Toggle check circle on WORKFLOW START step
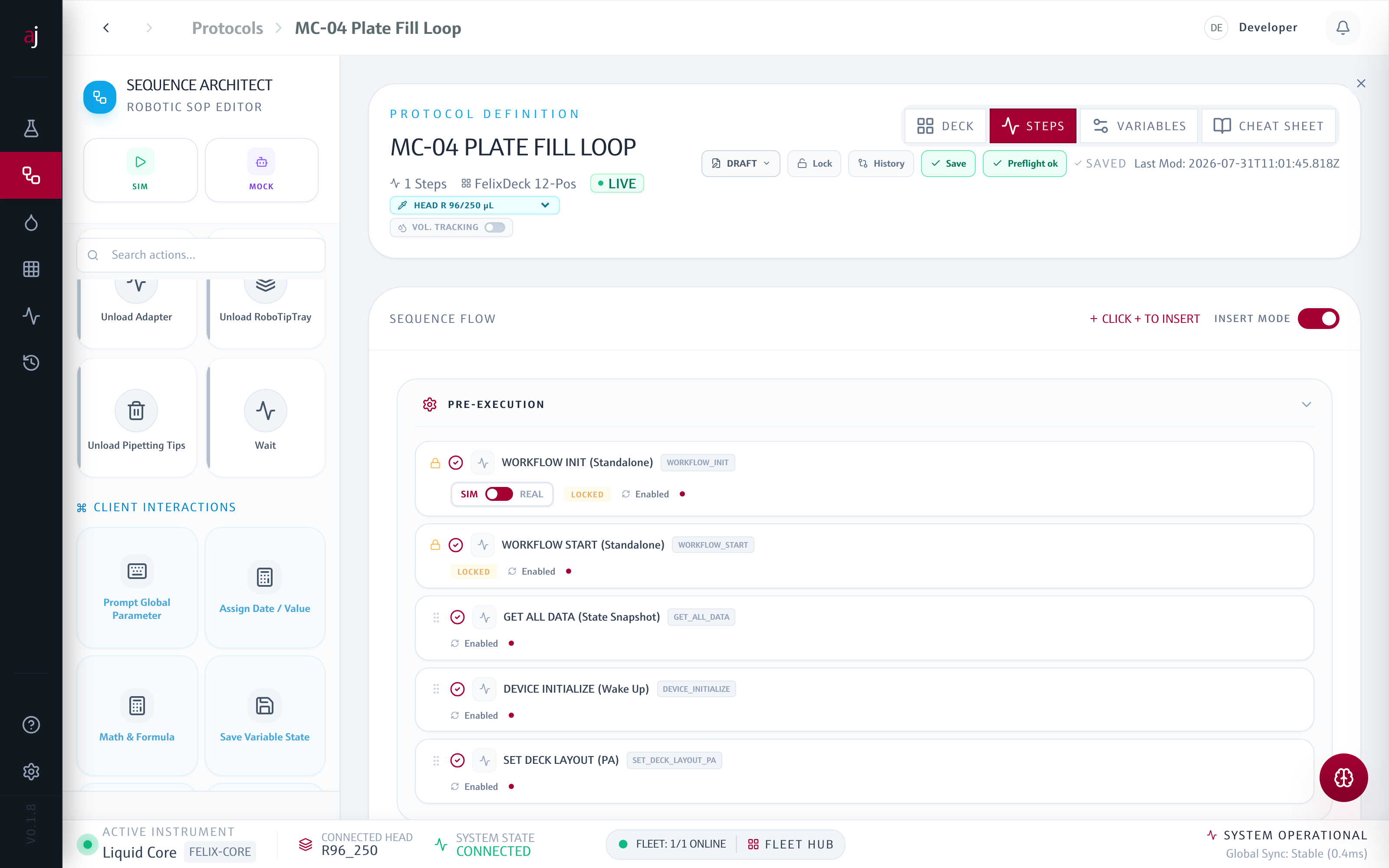 coord(456,545)
